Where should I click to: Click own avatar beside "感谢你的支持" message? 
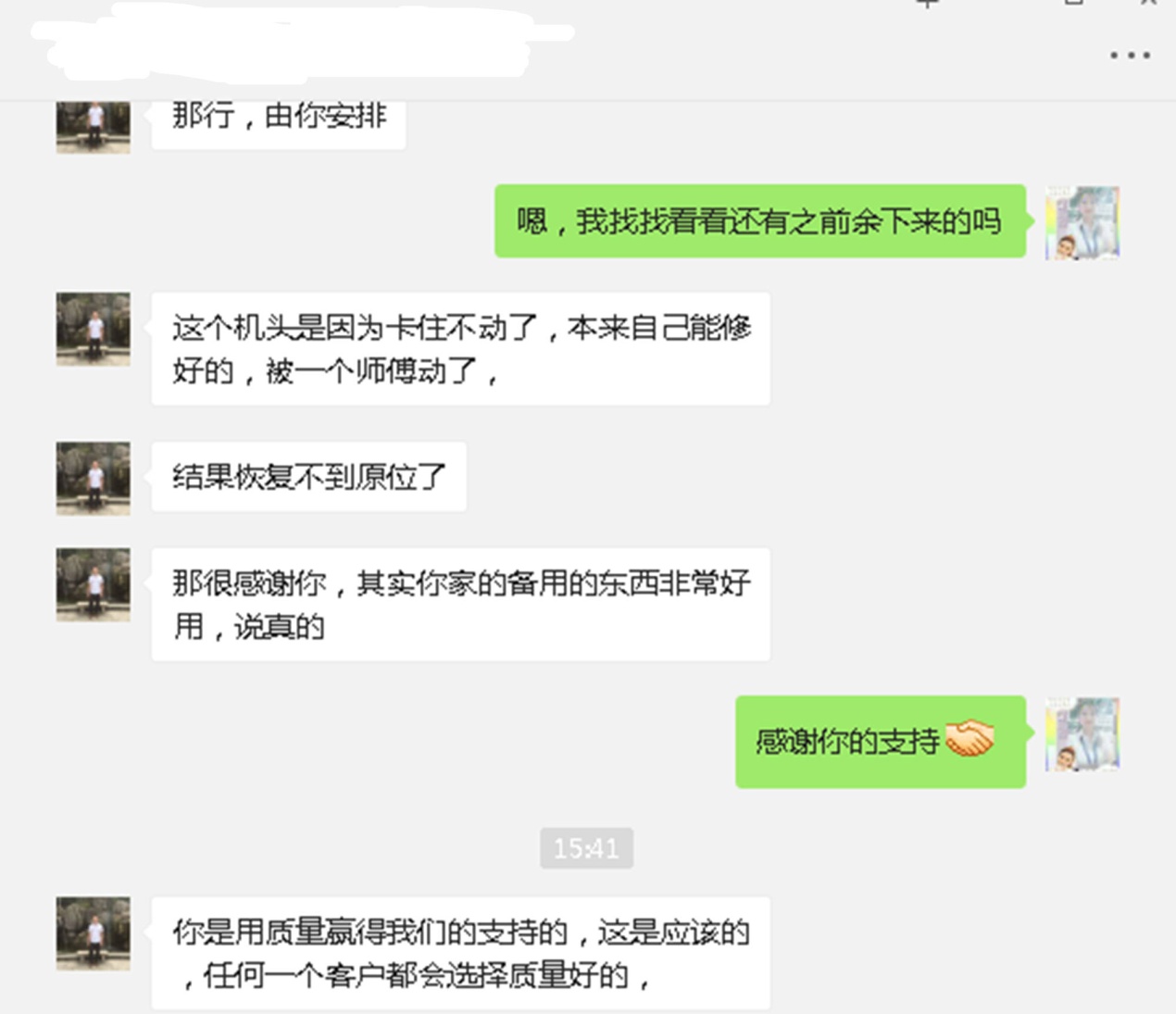coord(1082,734)
